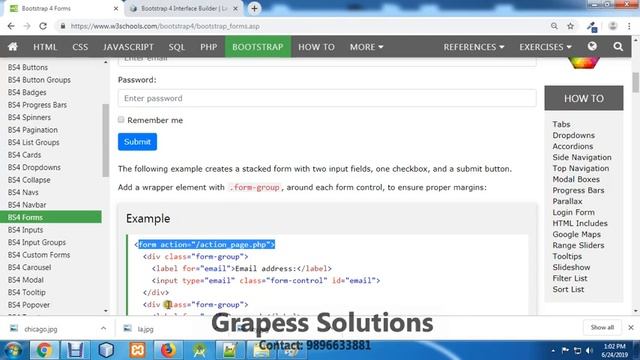The image size is (640, 360).
Task: Switch to Bootstrap 4 Interface Builder tab
Action: pos(184,8)
